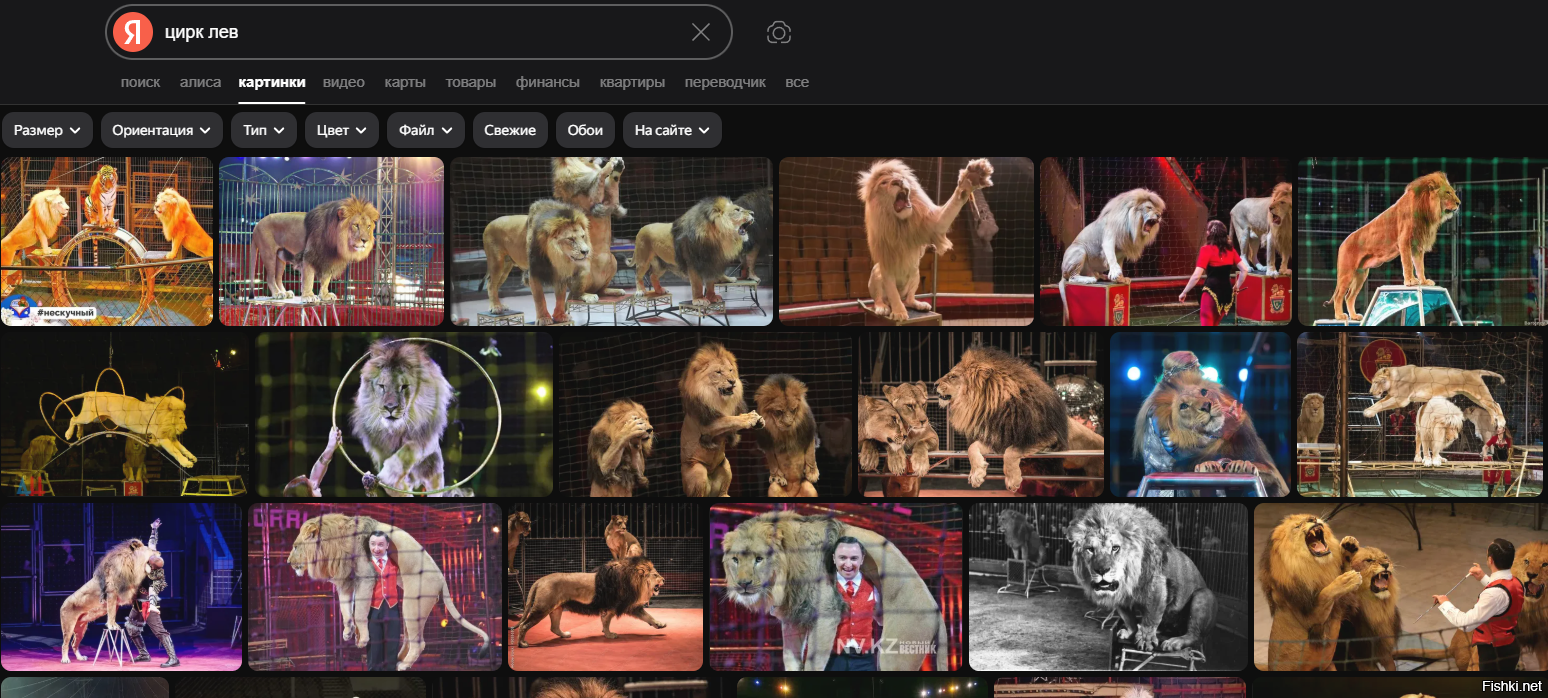Open the 'На сайте' filter dropdown
Image resolution: width=1548 pixels, height=698 pixels.
click(672, 130)
